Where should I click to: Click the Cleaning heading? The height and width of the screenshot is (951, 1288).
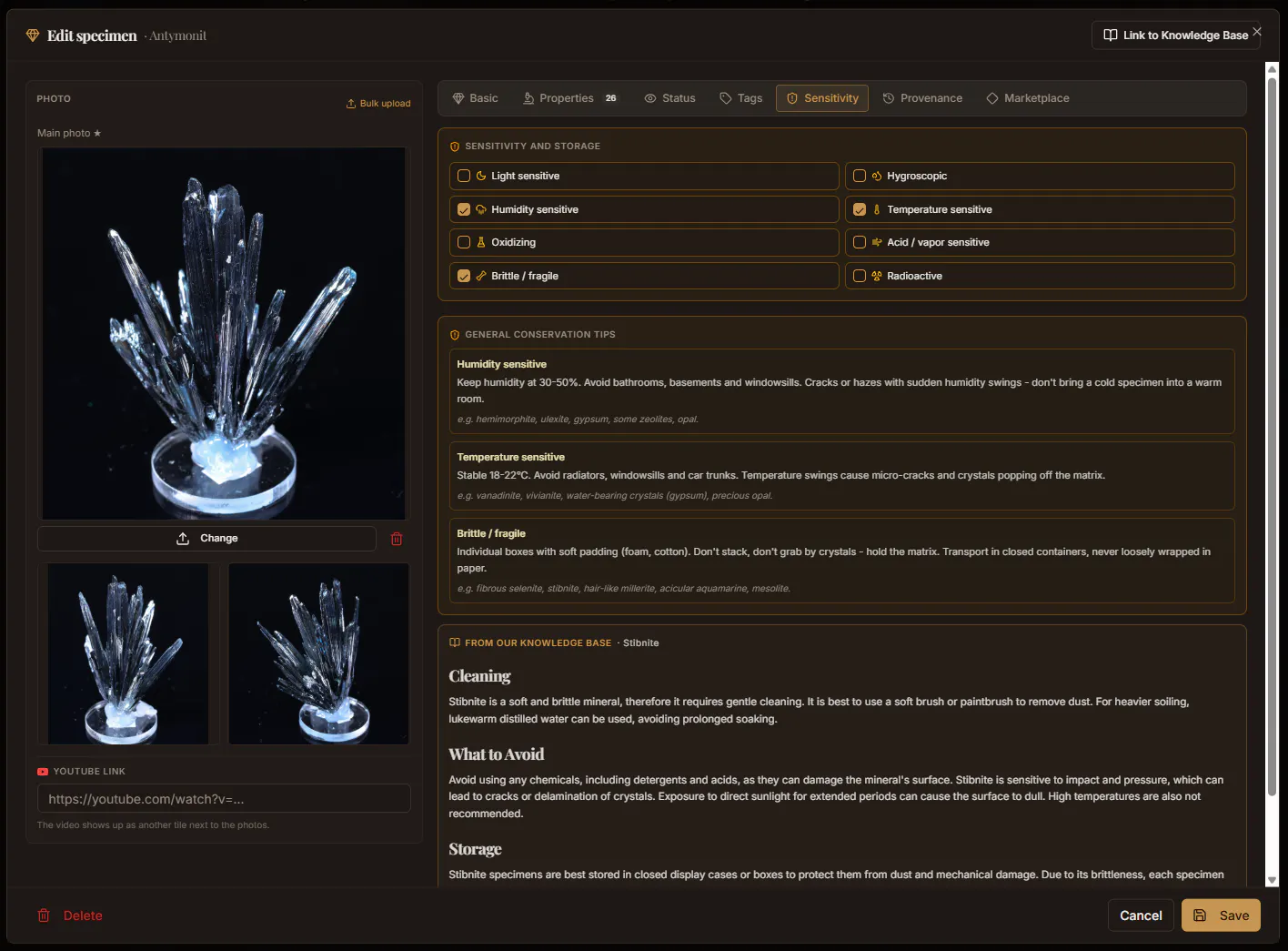479,676
